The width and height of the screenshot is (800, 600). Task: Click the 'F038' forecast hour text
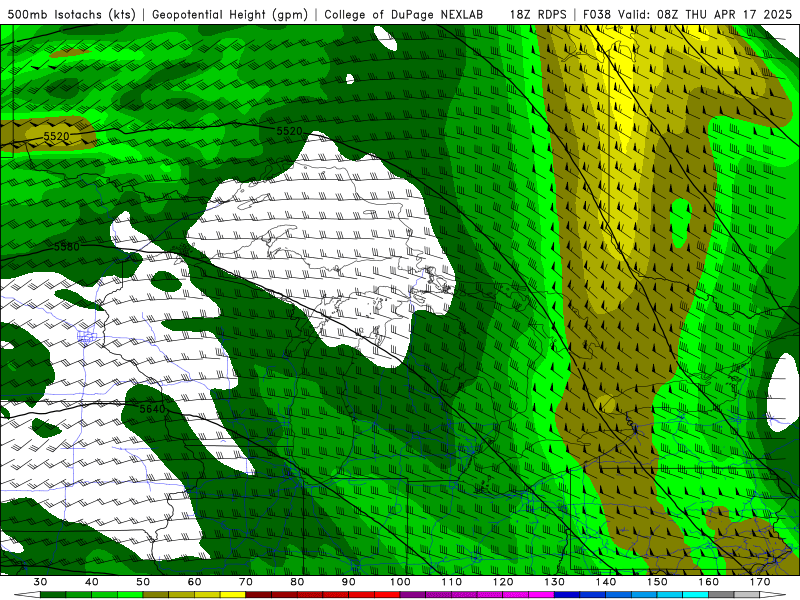597,15
